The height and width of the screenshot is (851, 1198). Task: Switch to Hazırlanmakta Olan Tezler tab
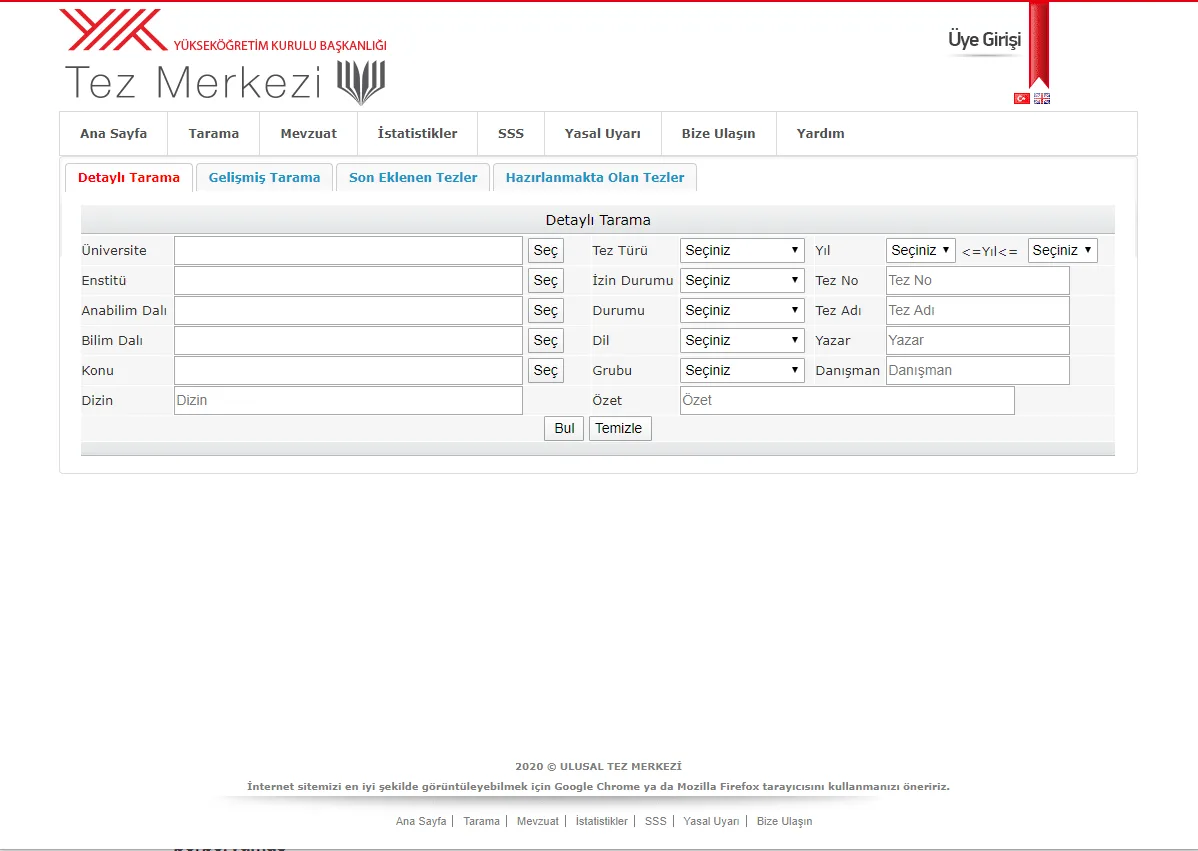[595, 177]
